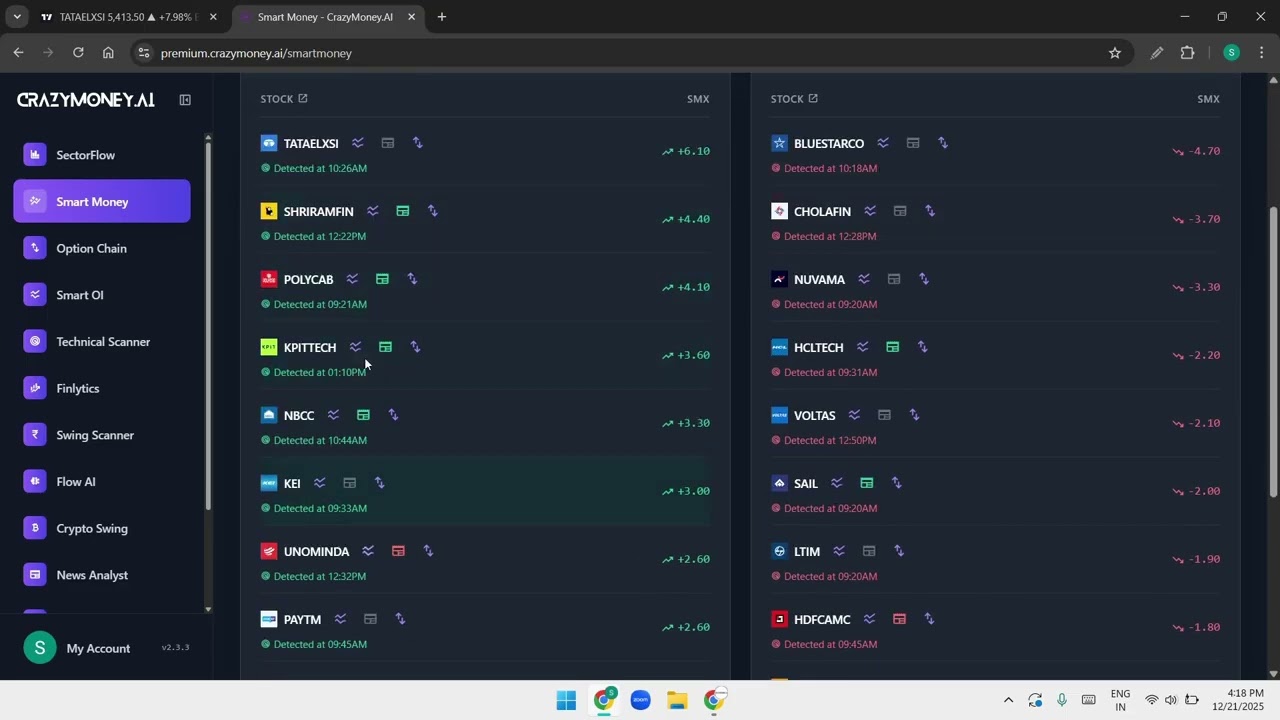Click NUVAMA trend chart icon

864,279
